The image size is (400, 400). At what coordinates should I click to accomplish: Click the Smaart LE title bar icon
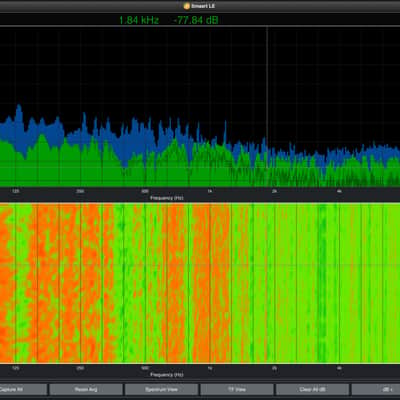click(x=187, y=6)
